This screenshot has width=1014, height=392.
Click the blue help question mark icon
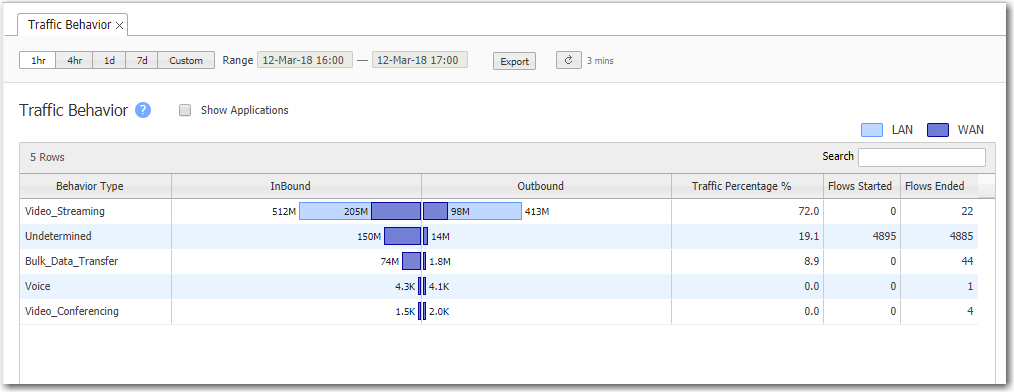(143, 110)
